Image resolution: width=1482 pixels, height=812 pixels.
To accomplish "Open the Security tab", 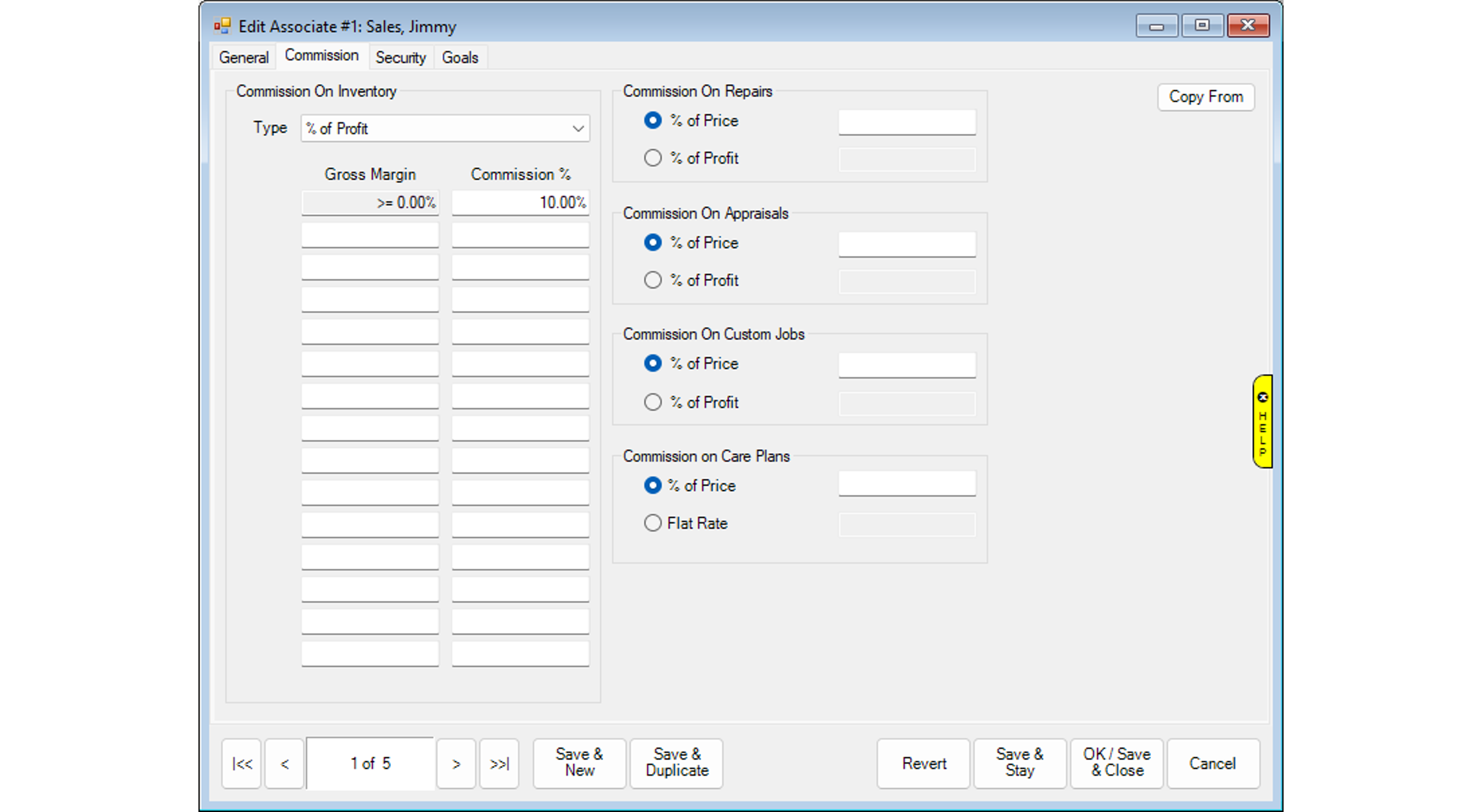I will coord(400,57).
